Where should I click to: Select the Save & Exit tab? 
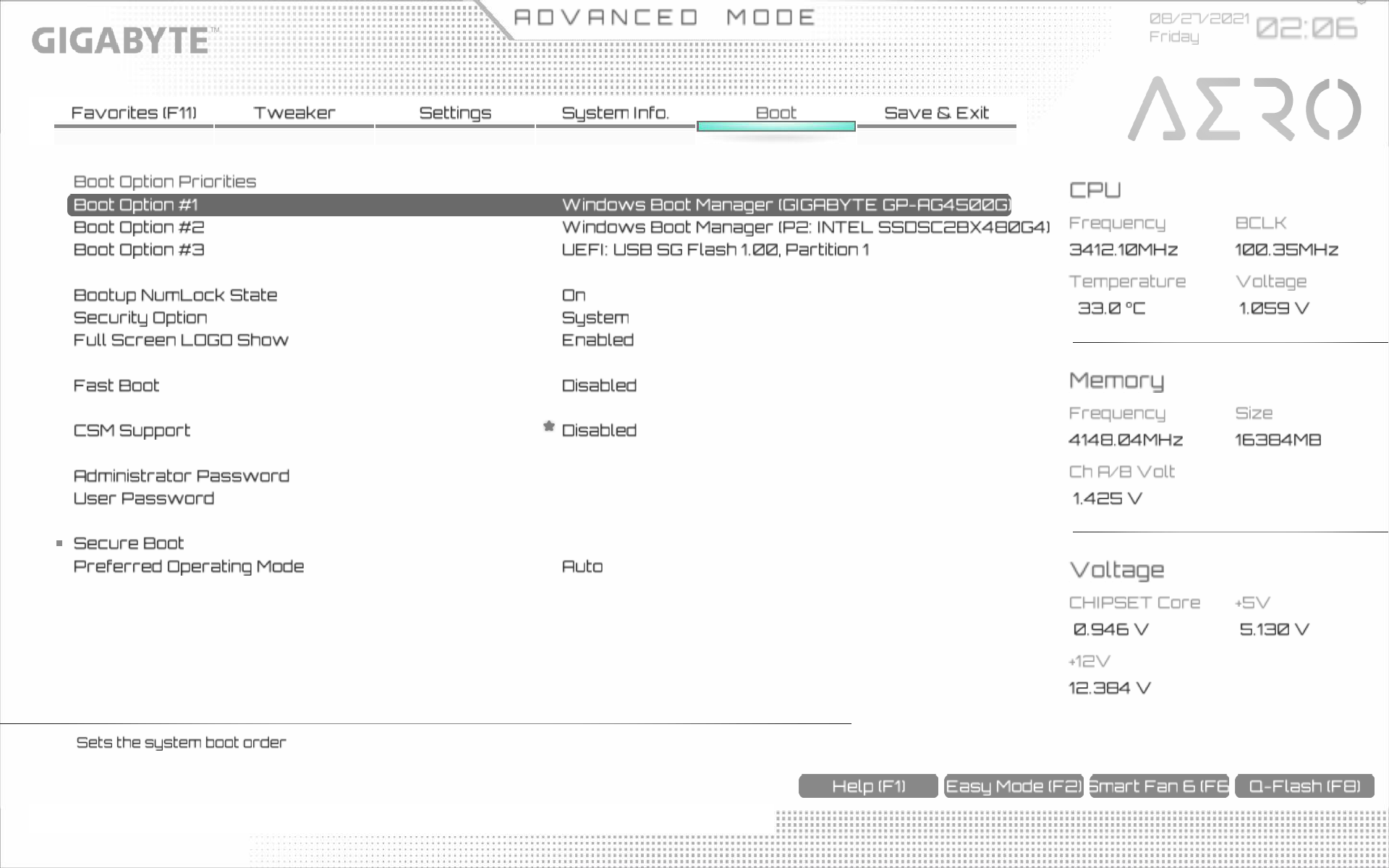tap(936, 114)
